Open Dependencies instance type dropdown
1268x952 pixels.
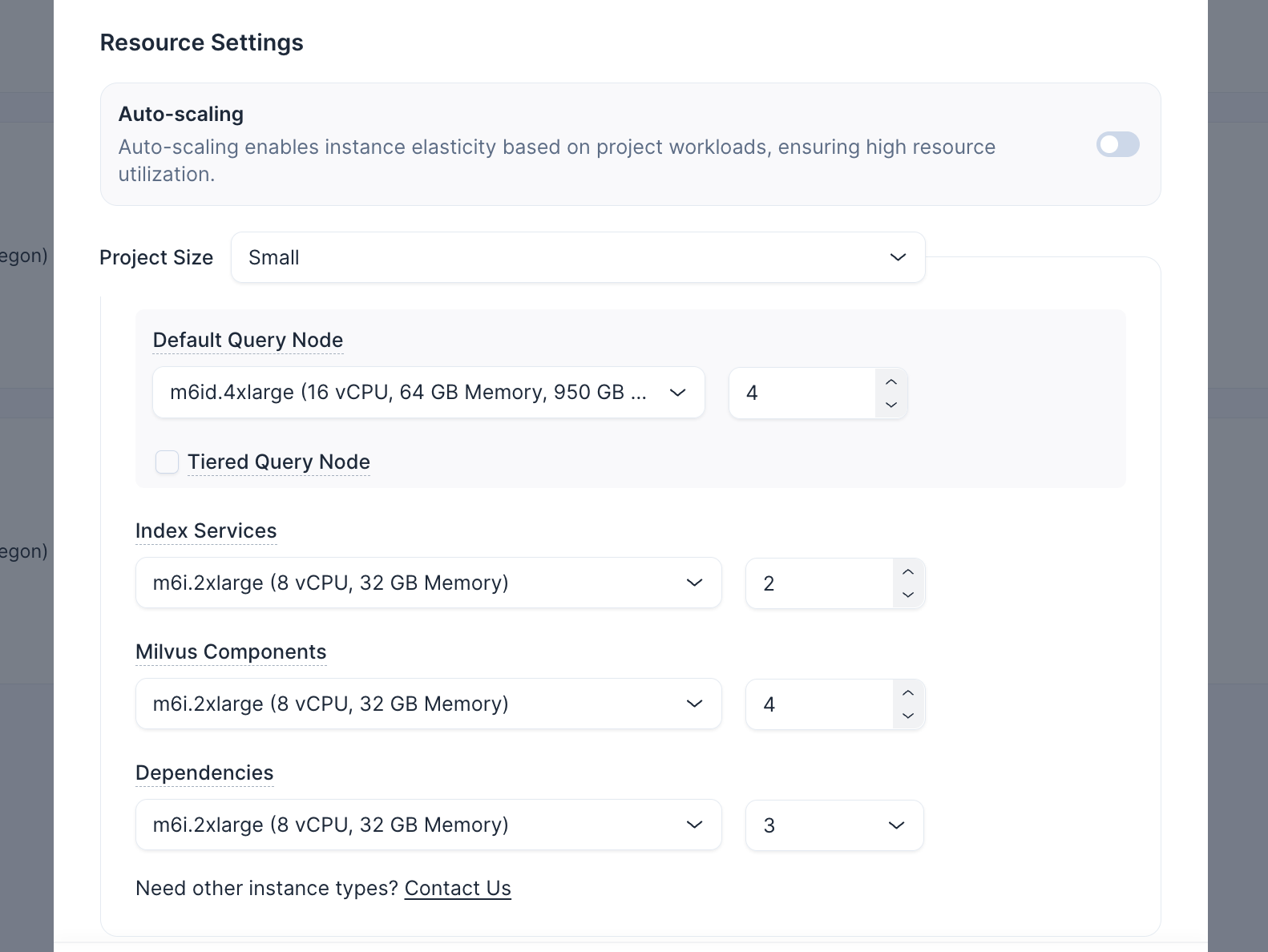tap(428, 825)
